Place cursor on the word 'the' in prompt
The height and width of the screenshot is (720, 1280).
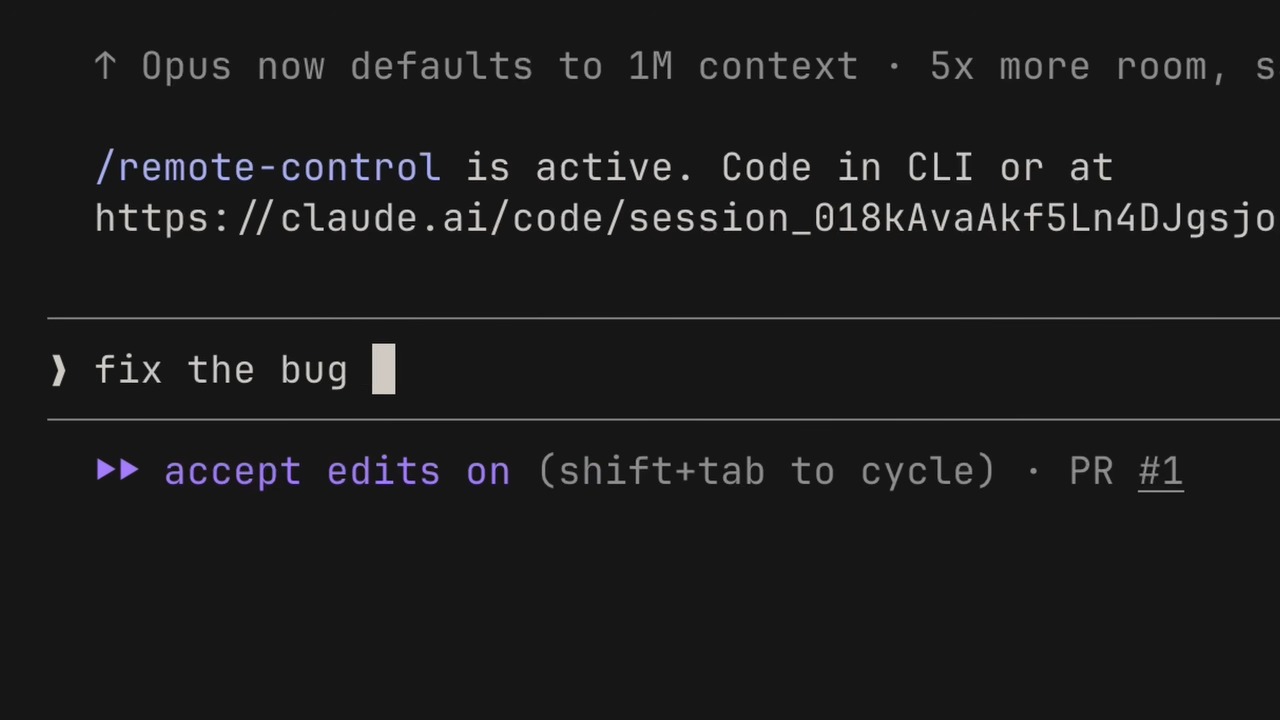point(221,370)
